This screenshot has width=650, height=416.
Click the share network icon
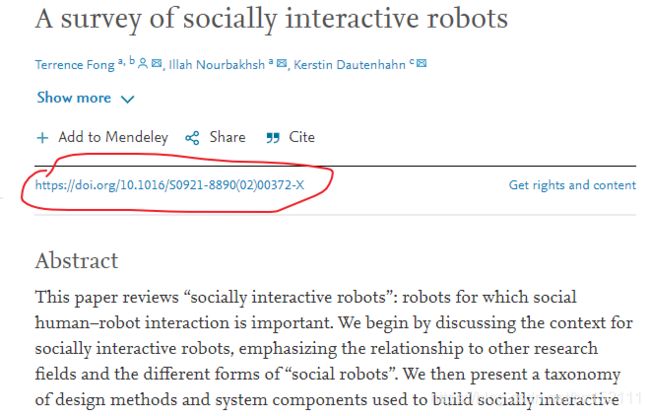pos(192,138)
